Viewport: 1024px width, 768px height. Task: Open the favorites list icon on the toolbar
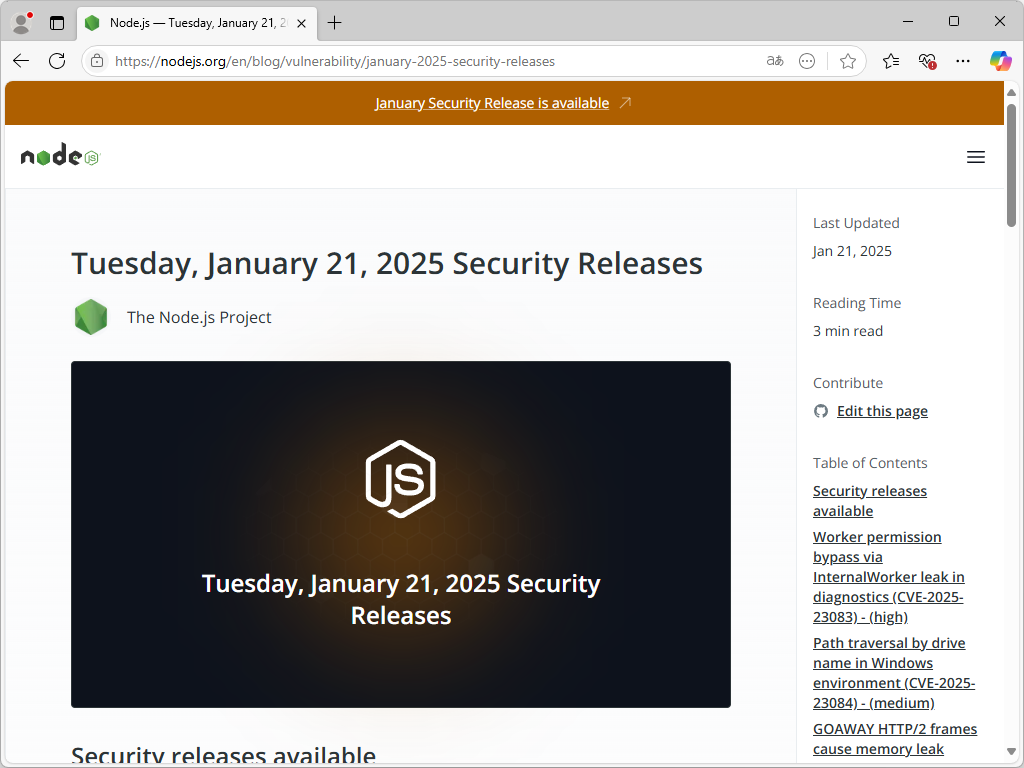tap(890, 61)
